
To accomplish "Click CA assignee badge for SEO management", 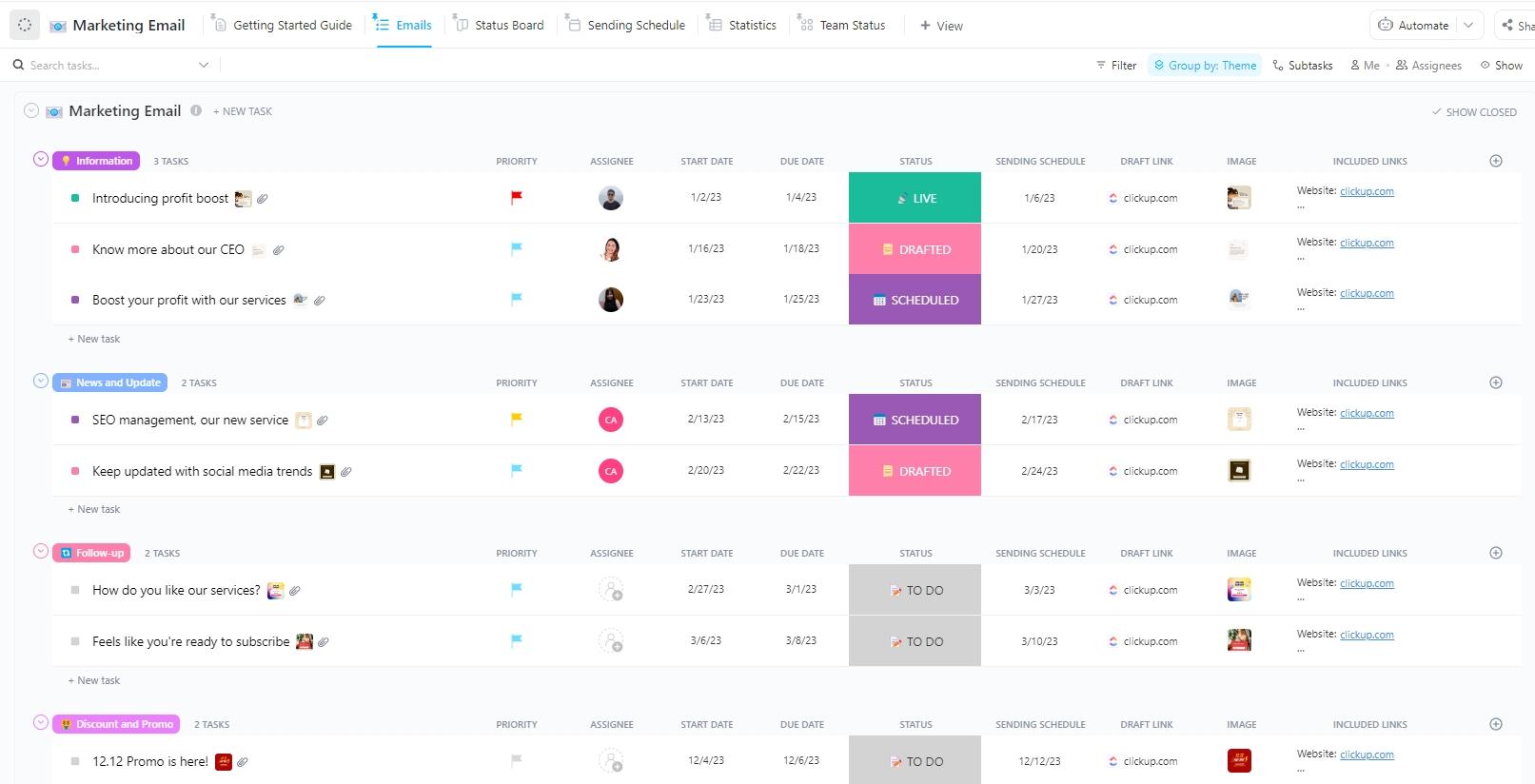I will (611, 420).
